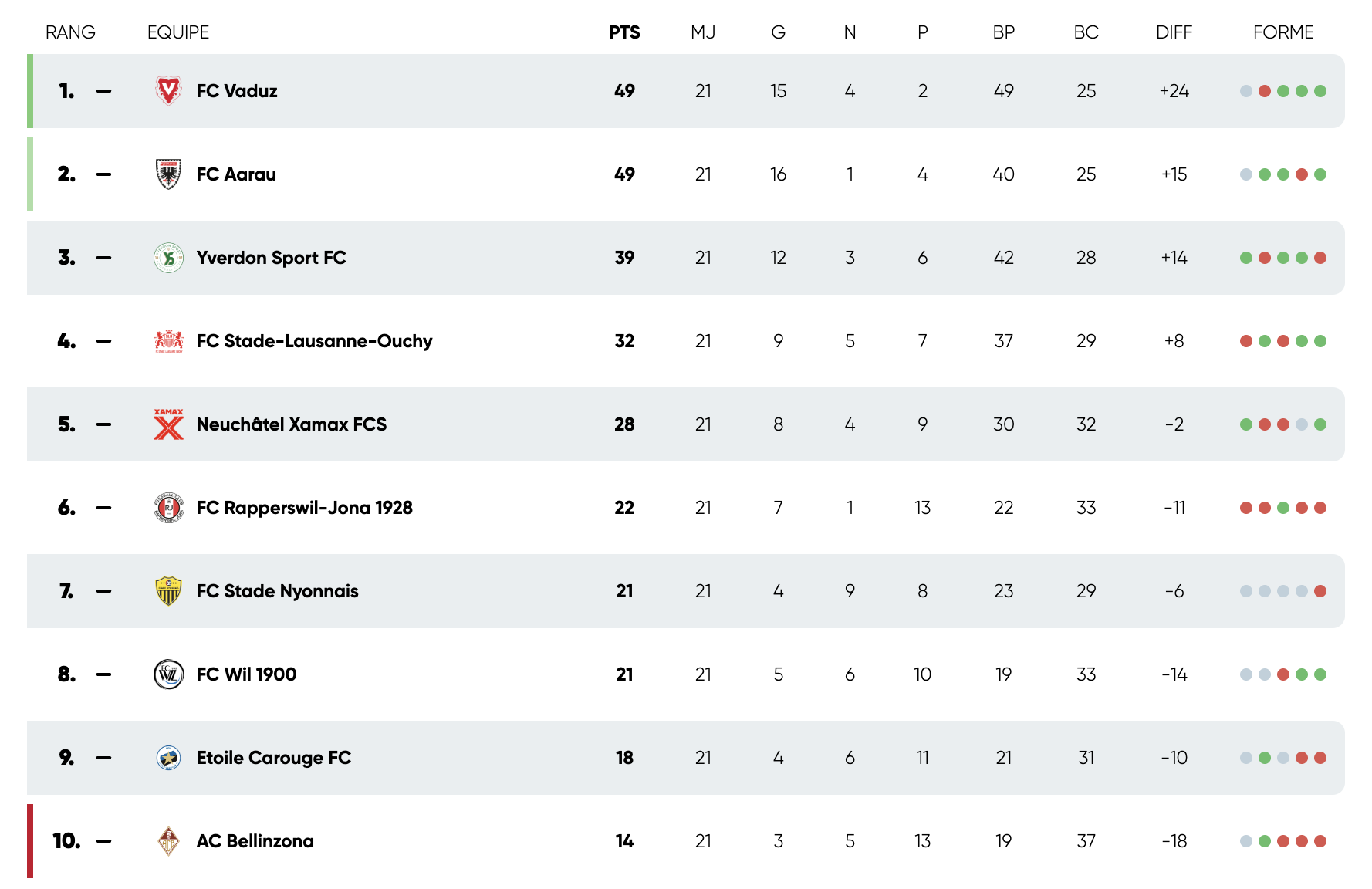Open the FC Wil 1900 logo
Viewport: 1372px width, 889px height.
[x=168, y=674]
